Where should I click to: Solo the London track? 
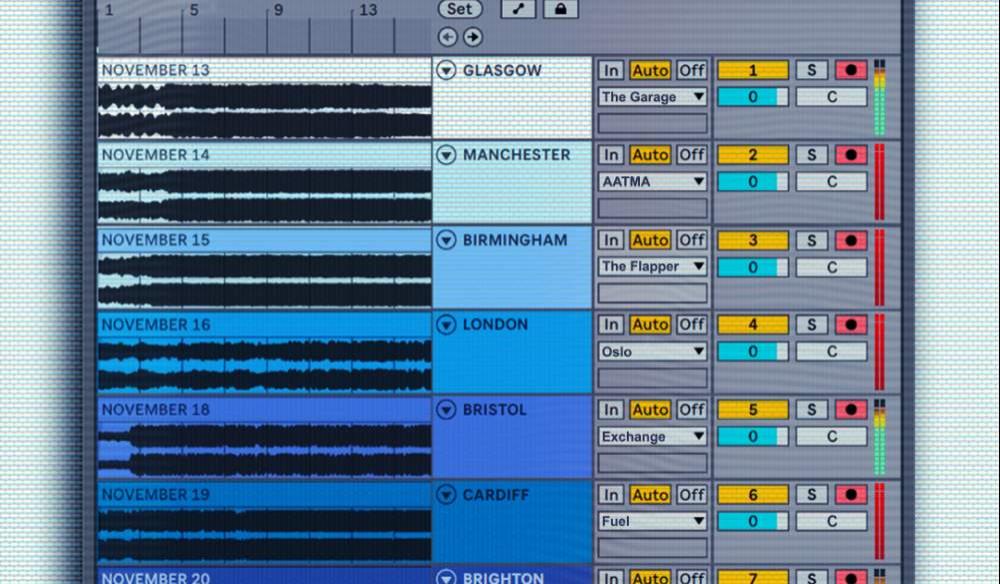pos(812,325)
